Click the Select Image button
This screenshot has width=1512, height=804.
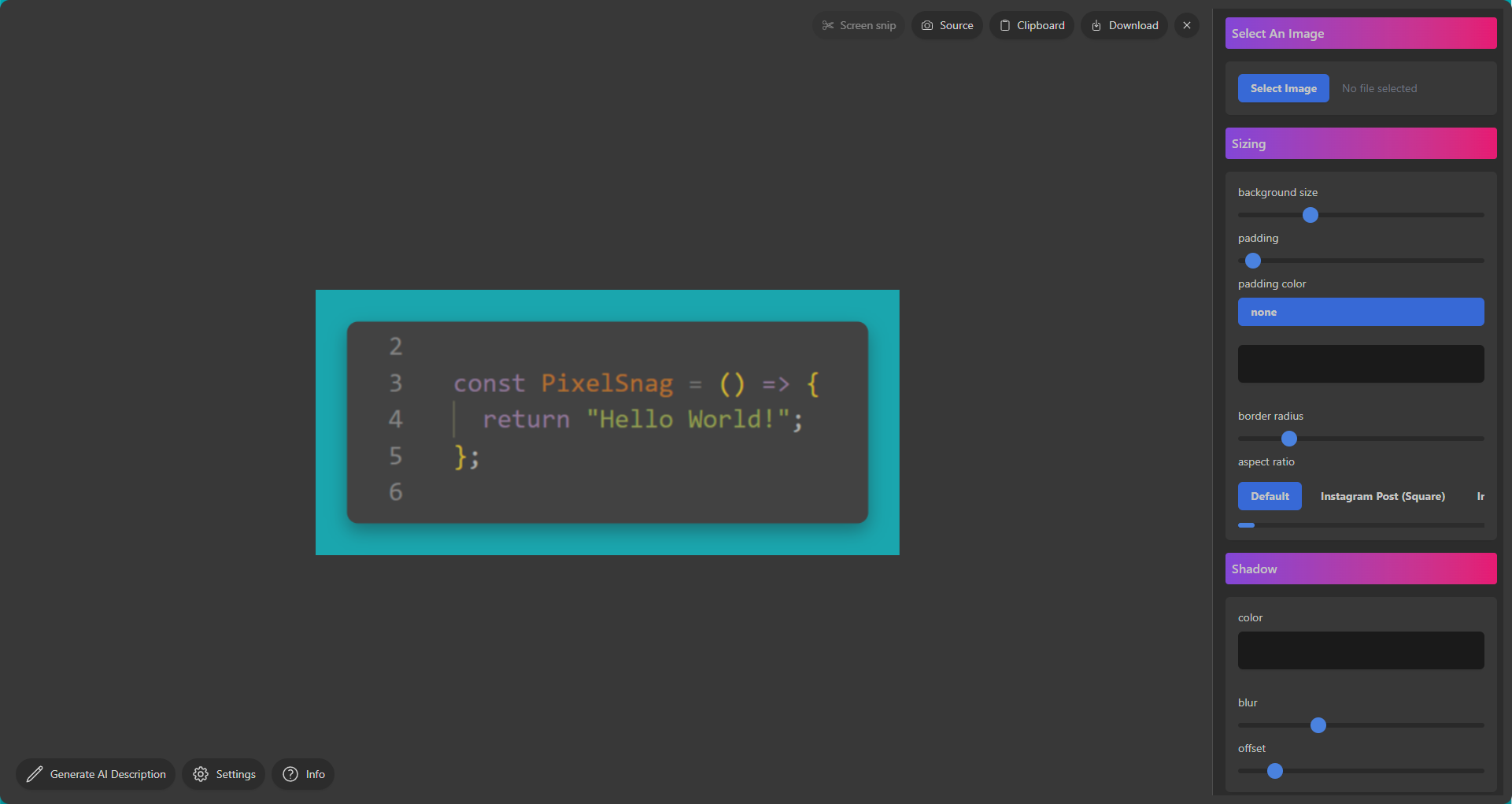(1283, 87)
